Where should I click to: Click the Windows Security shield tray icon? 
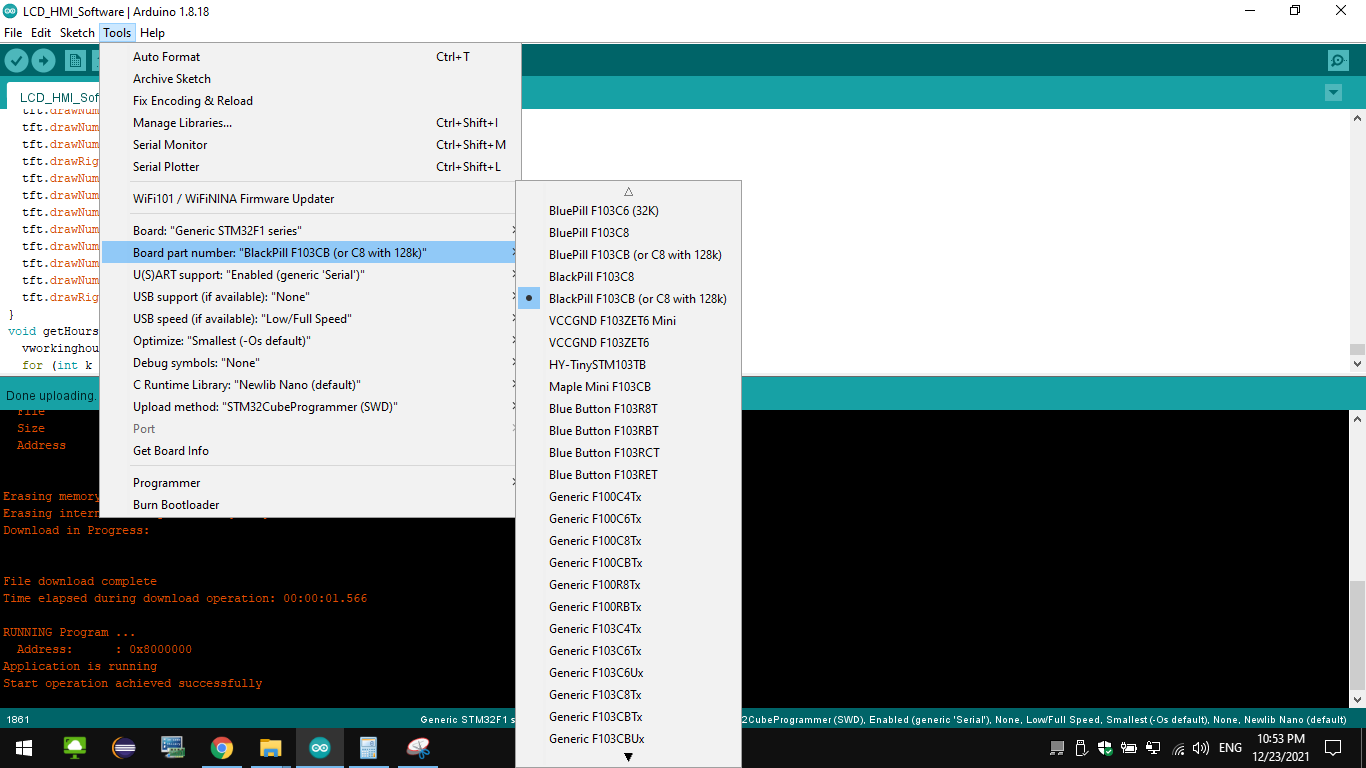1105,748
